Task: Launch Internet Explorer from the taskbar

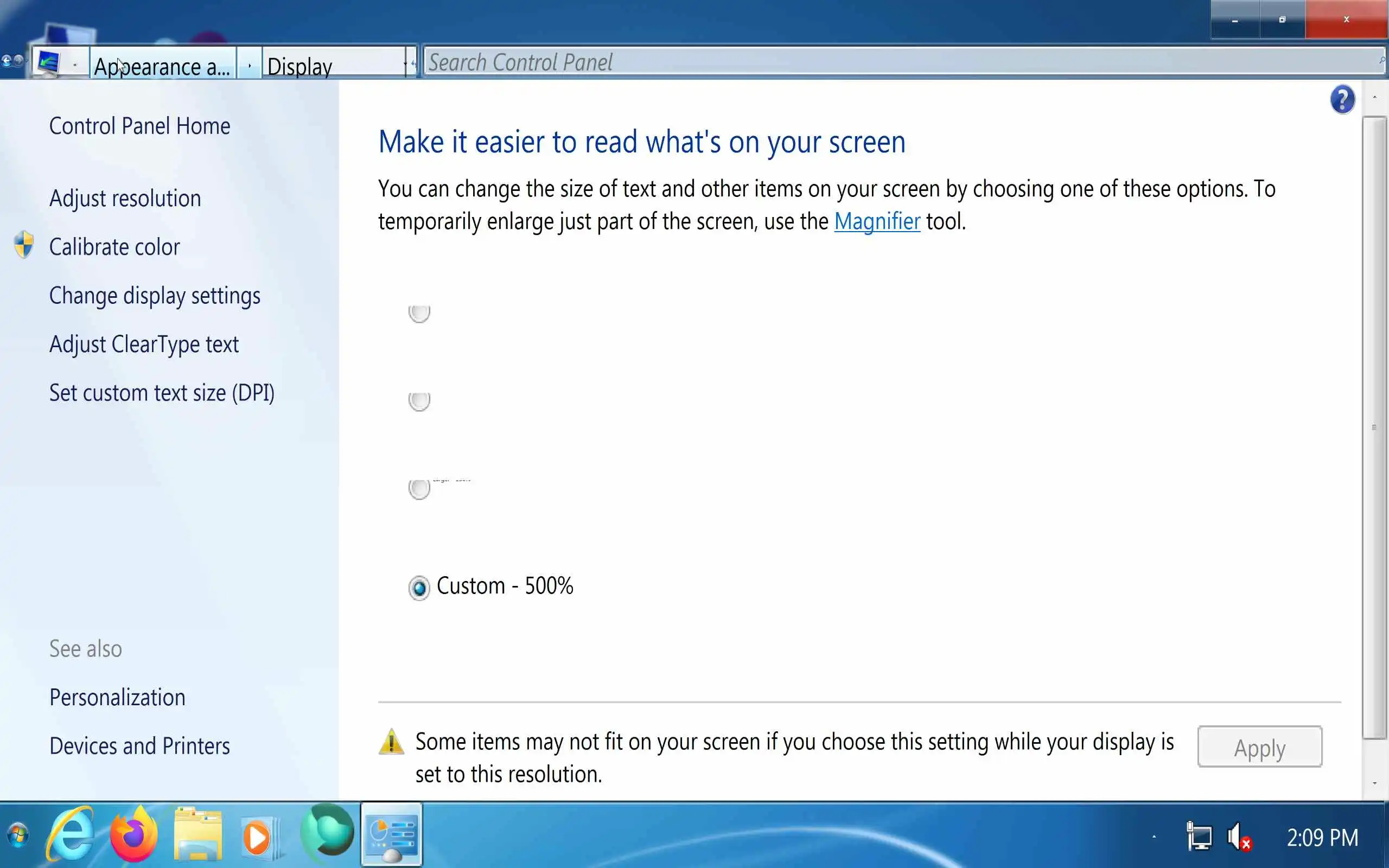Action: click(x=71, y=835)
